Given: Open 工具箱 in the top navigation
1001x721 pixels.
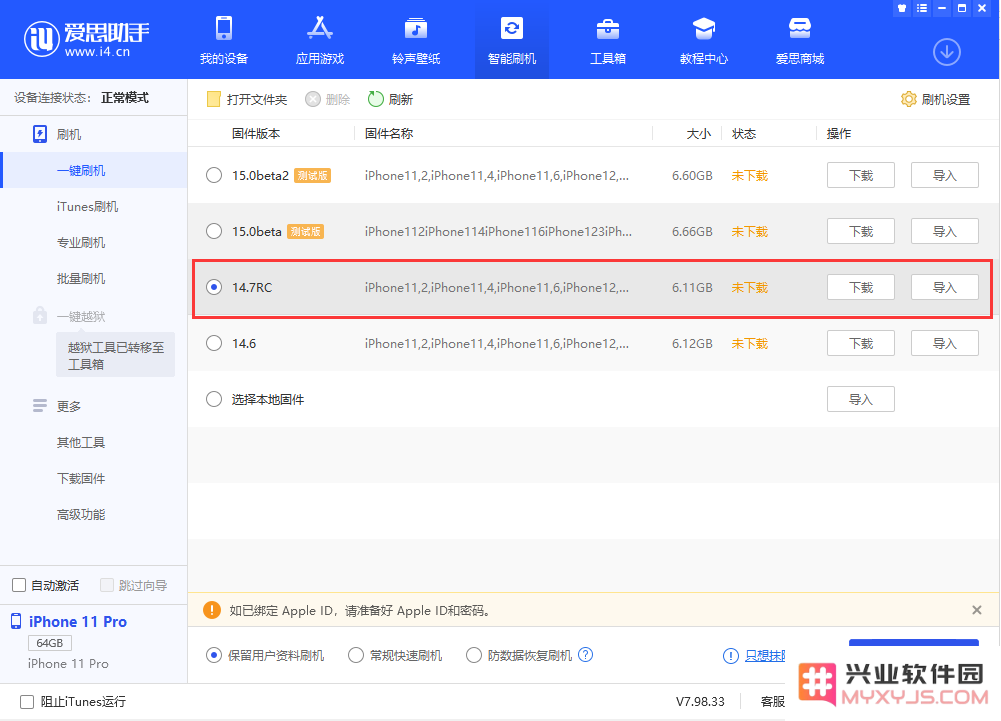Looking at the screenshot, I should pos(608,40).
